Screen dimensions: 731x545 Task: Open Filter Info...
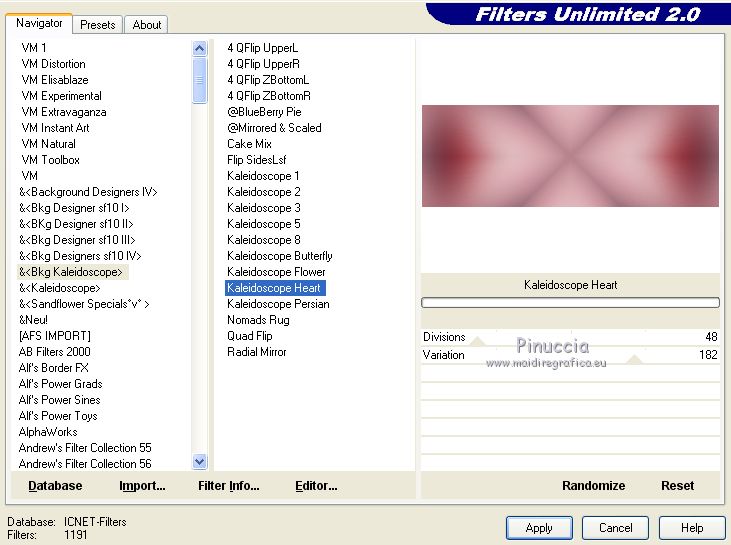[228, 486]
